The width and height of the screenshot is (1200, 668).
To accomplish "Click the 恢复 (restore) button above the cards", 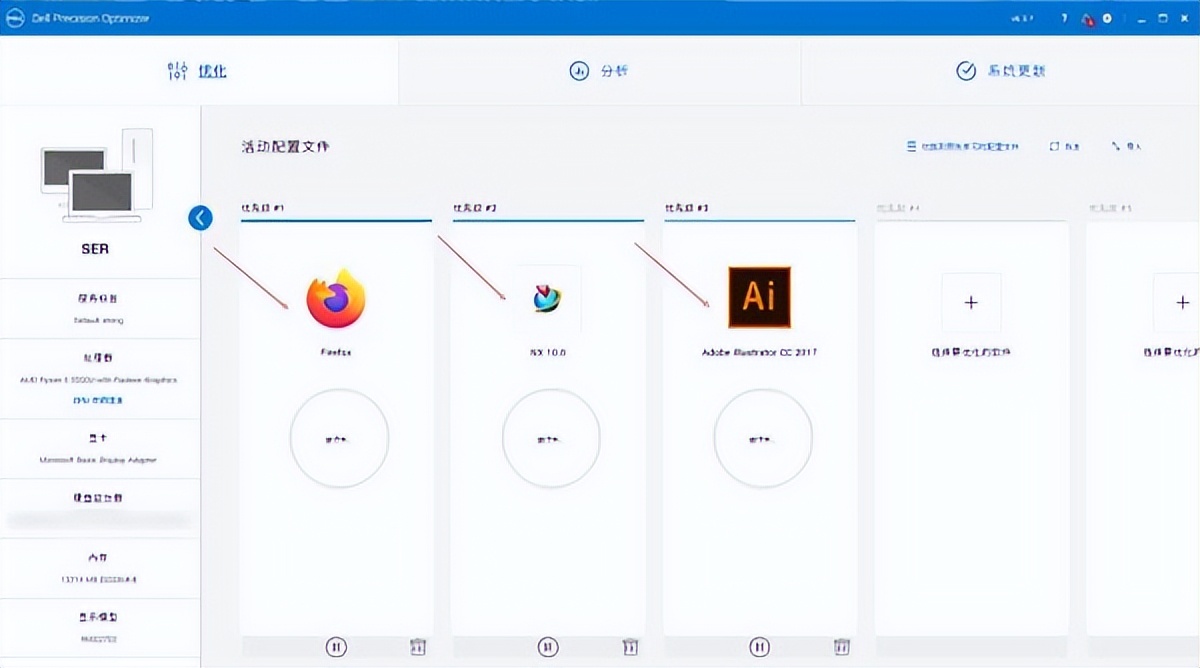I will coord(1065,147).
